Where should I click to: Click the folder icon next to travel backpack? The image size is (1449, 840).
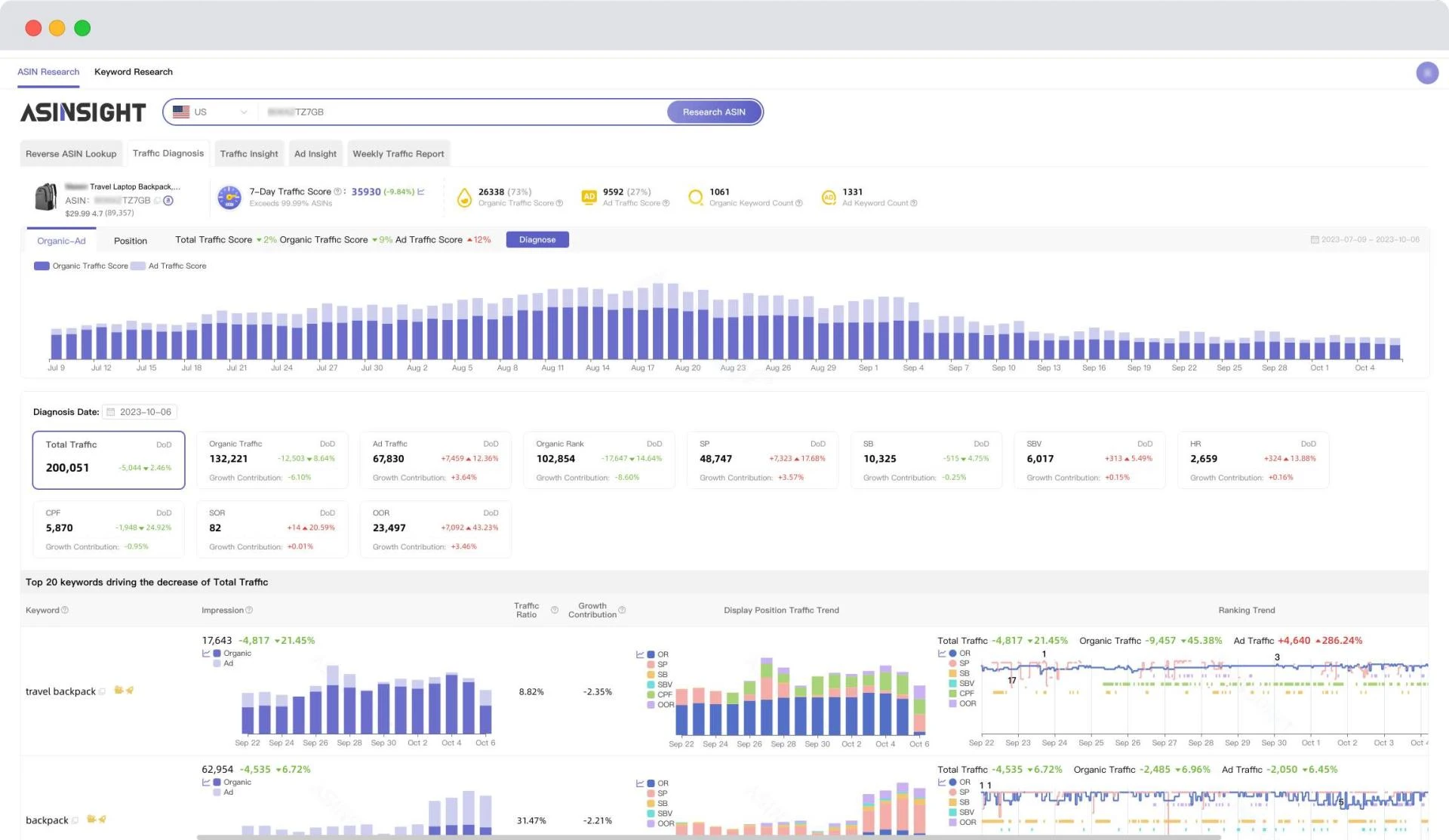click(x=118, y=691)
